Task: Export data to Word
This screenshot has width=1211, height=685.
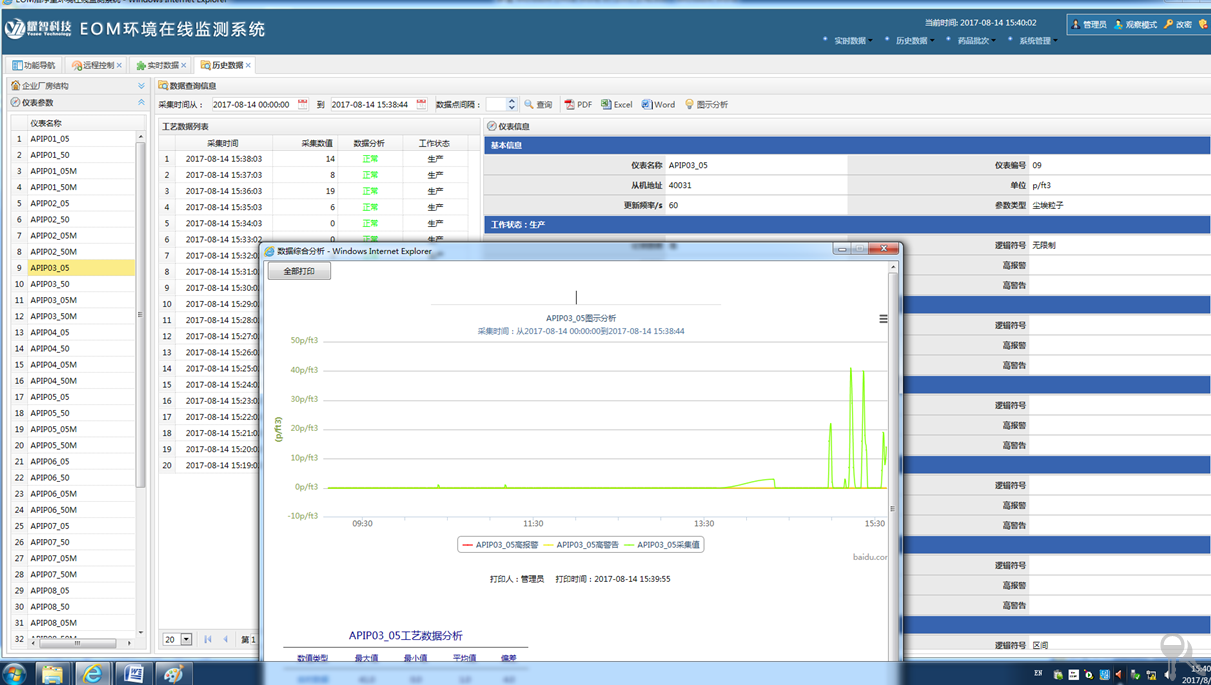Action: pos(647,104)
